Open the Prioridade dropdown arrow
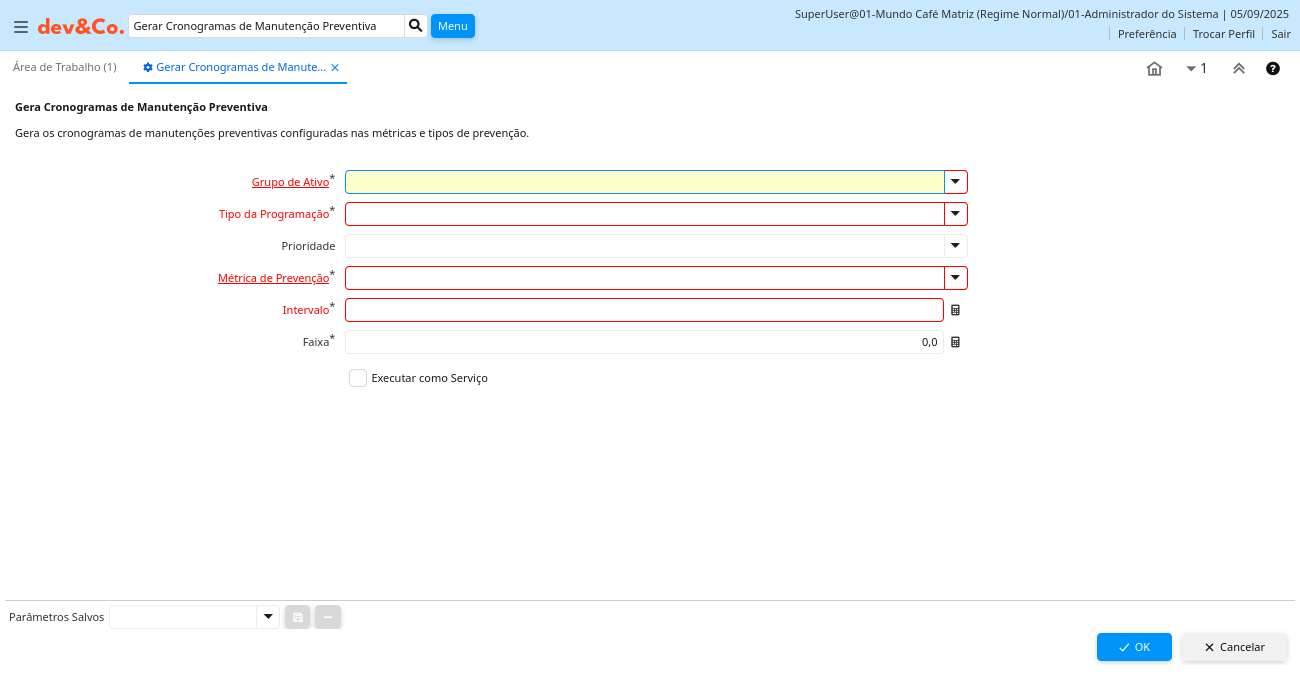The height and width of the screenshot is (674, 1300). click(x=955, y=246)
